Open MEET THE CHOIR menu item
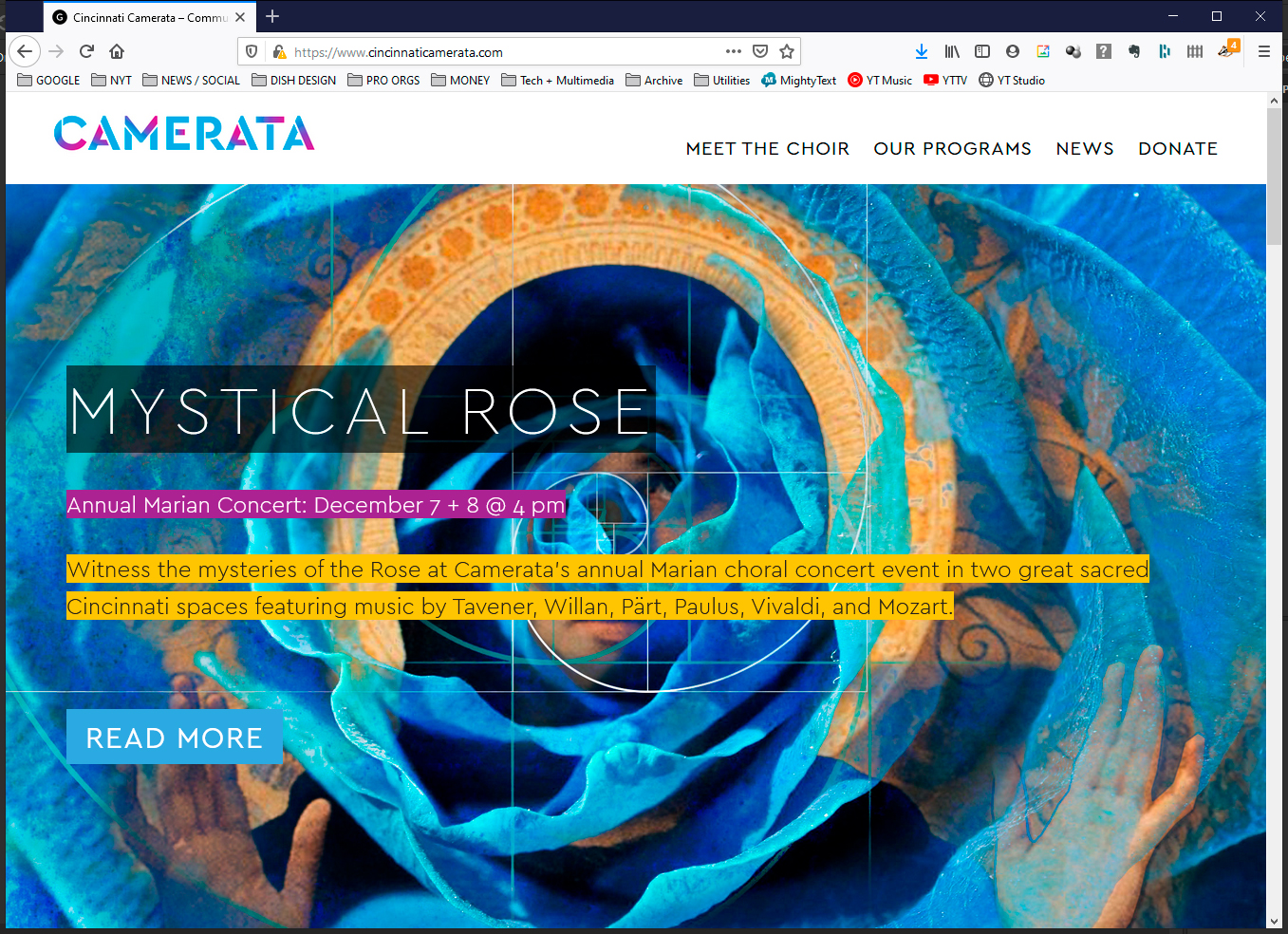Screen dimensions: 1288x934 [x=767, y=149]
